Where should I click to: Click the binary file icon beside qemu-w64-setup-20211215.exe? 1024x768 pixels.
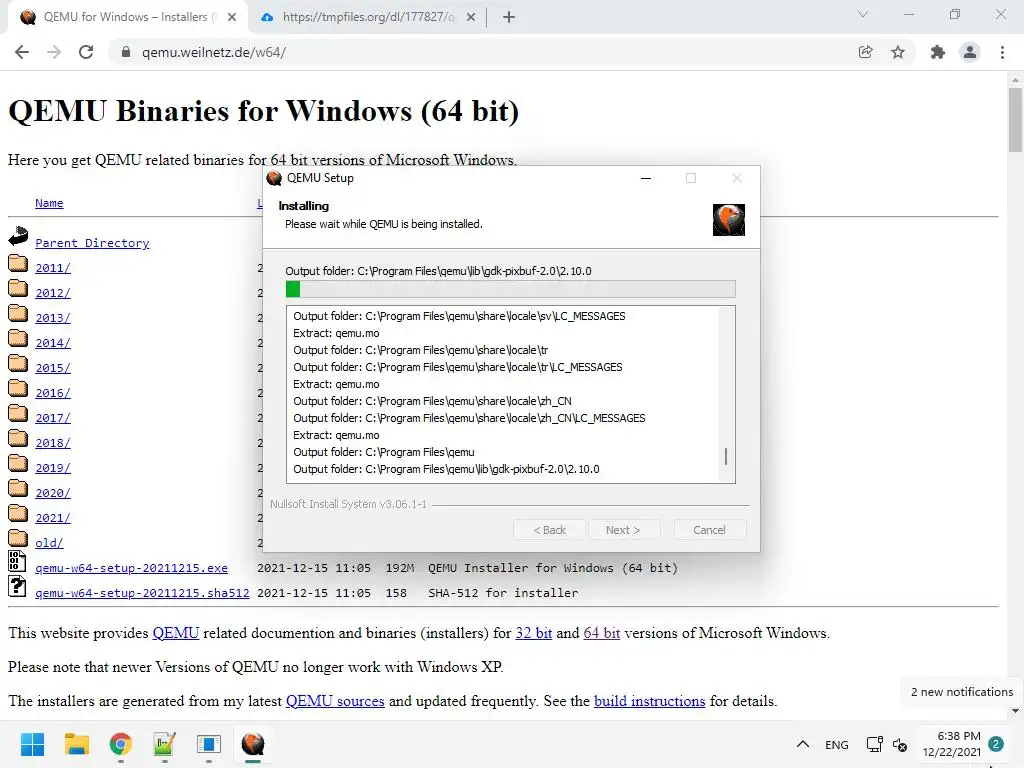pyautogui.click(x=17, y=561)
